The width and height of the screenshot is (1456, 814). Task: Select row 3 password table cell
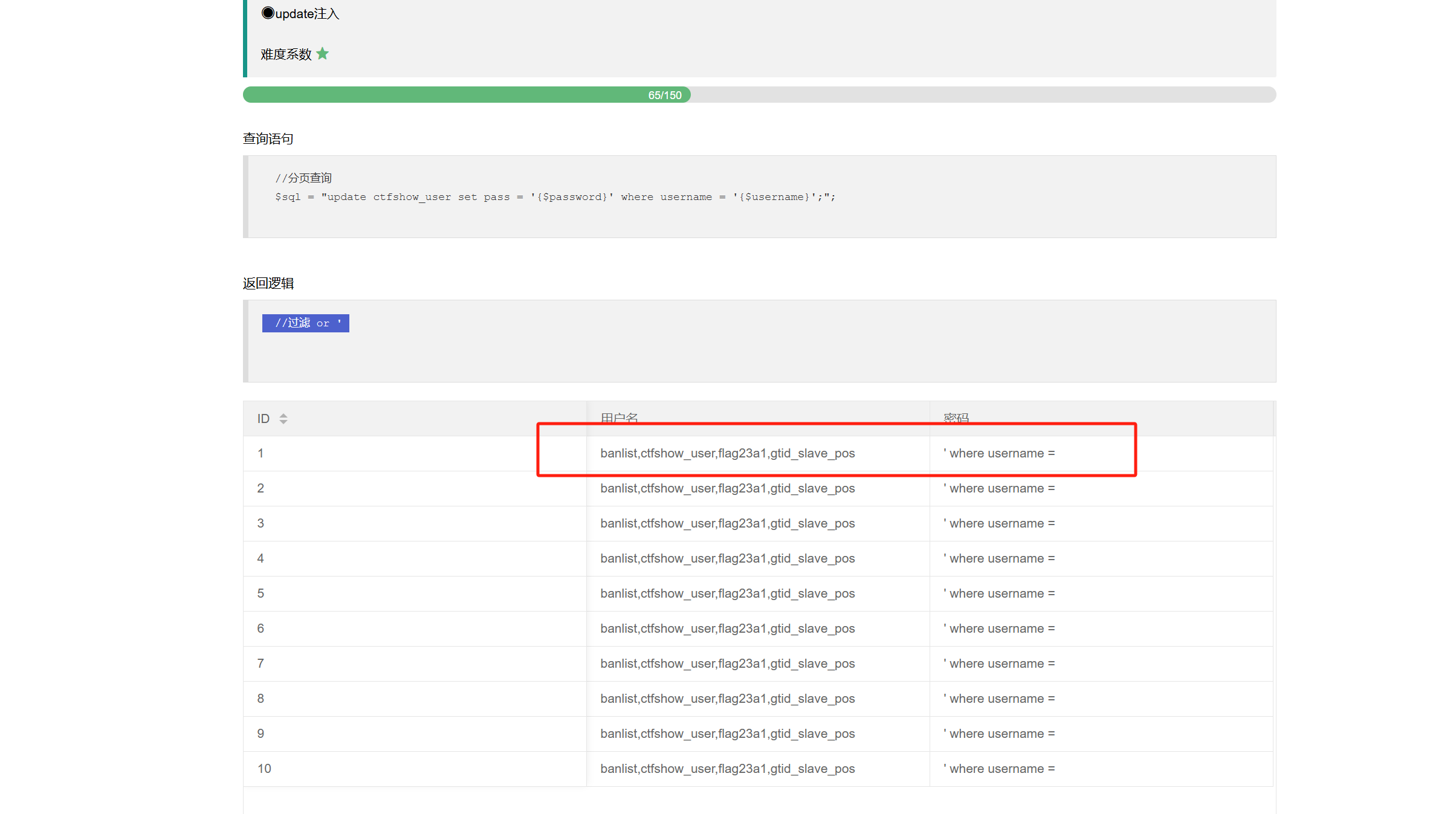[x=998, y=523]
